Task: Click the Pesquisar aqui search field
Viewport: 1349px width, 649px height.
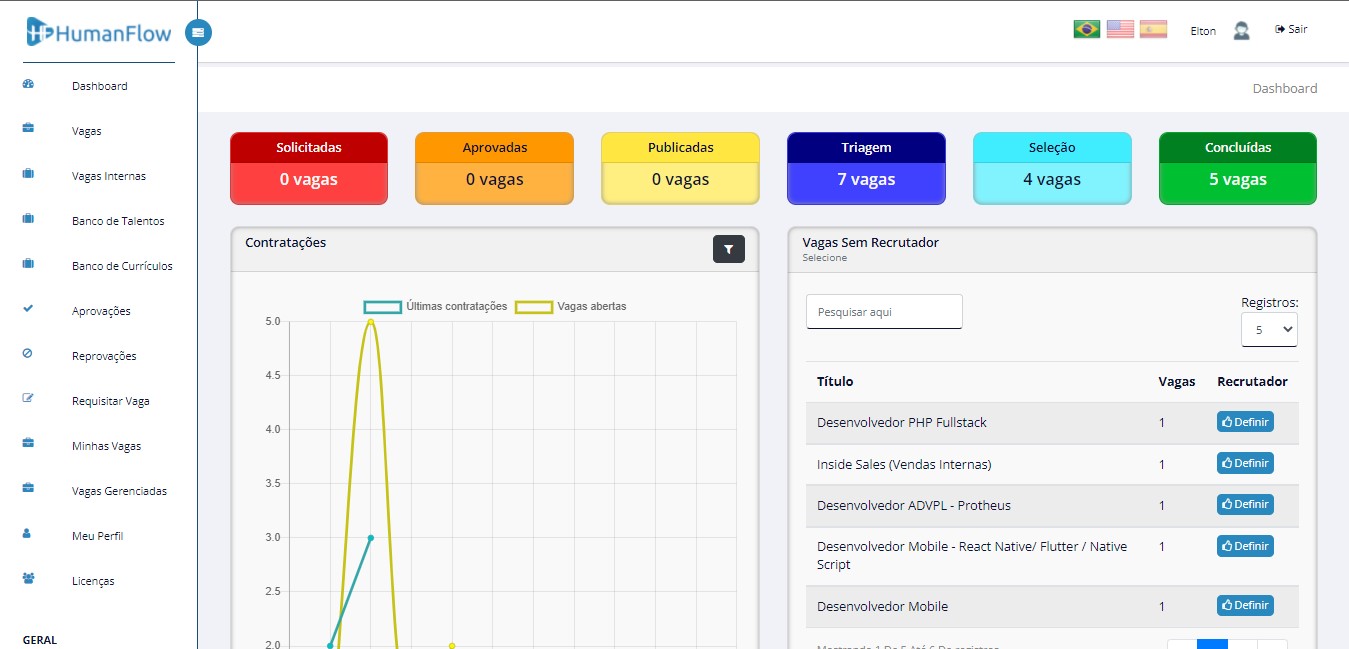Action: coord(884,312)
